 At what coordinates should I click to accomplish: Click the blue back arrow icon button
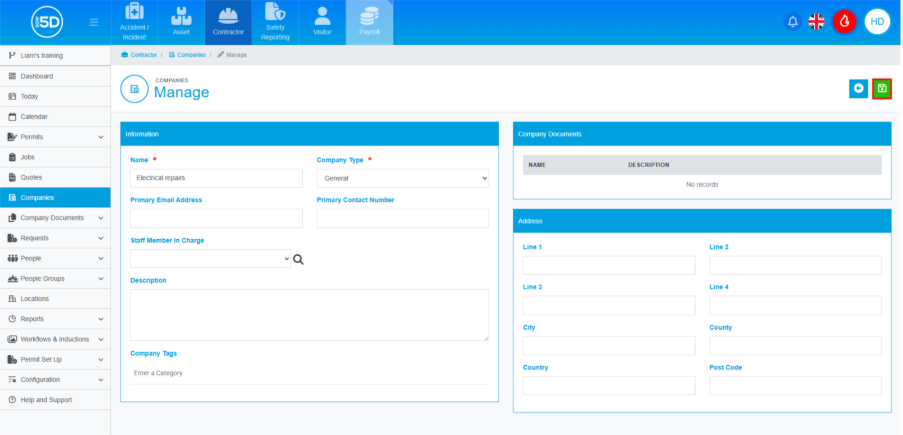858,89
